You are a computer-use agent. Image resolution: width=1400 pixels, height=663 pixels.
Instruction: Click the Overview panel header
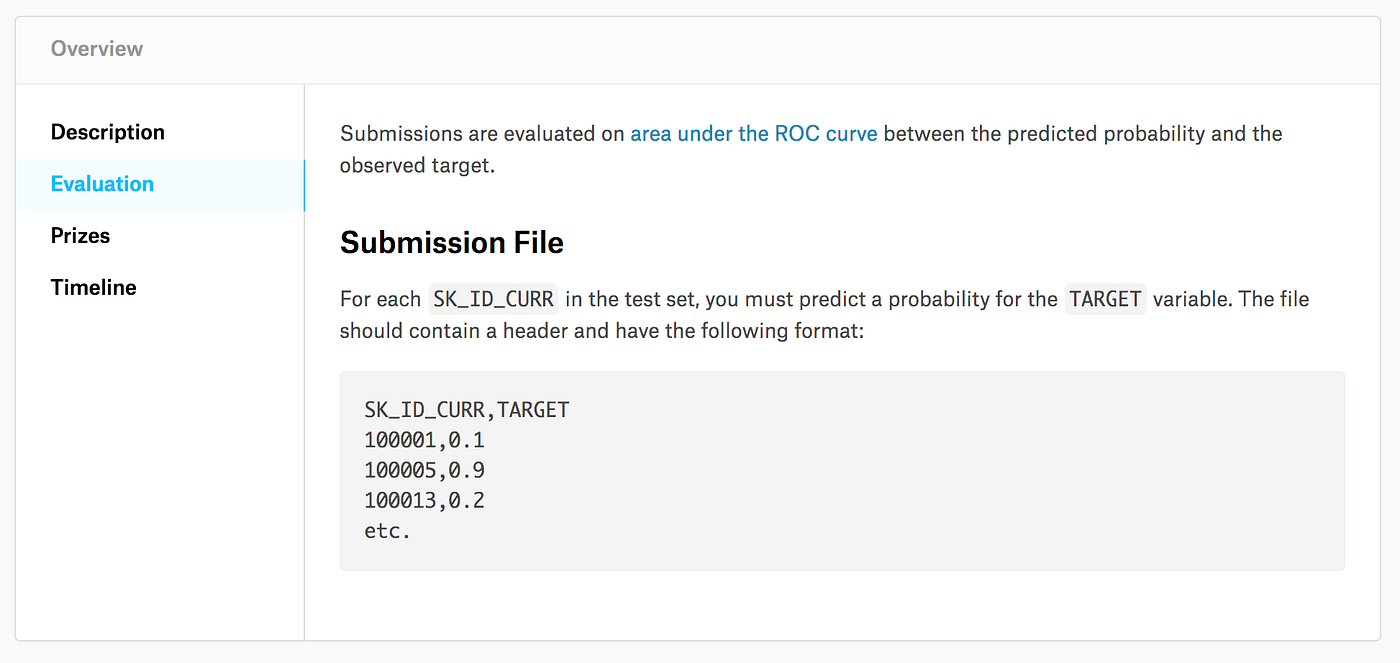pyautogui.click(x=97, y=48)
